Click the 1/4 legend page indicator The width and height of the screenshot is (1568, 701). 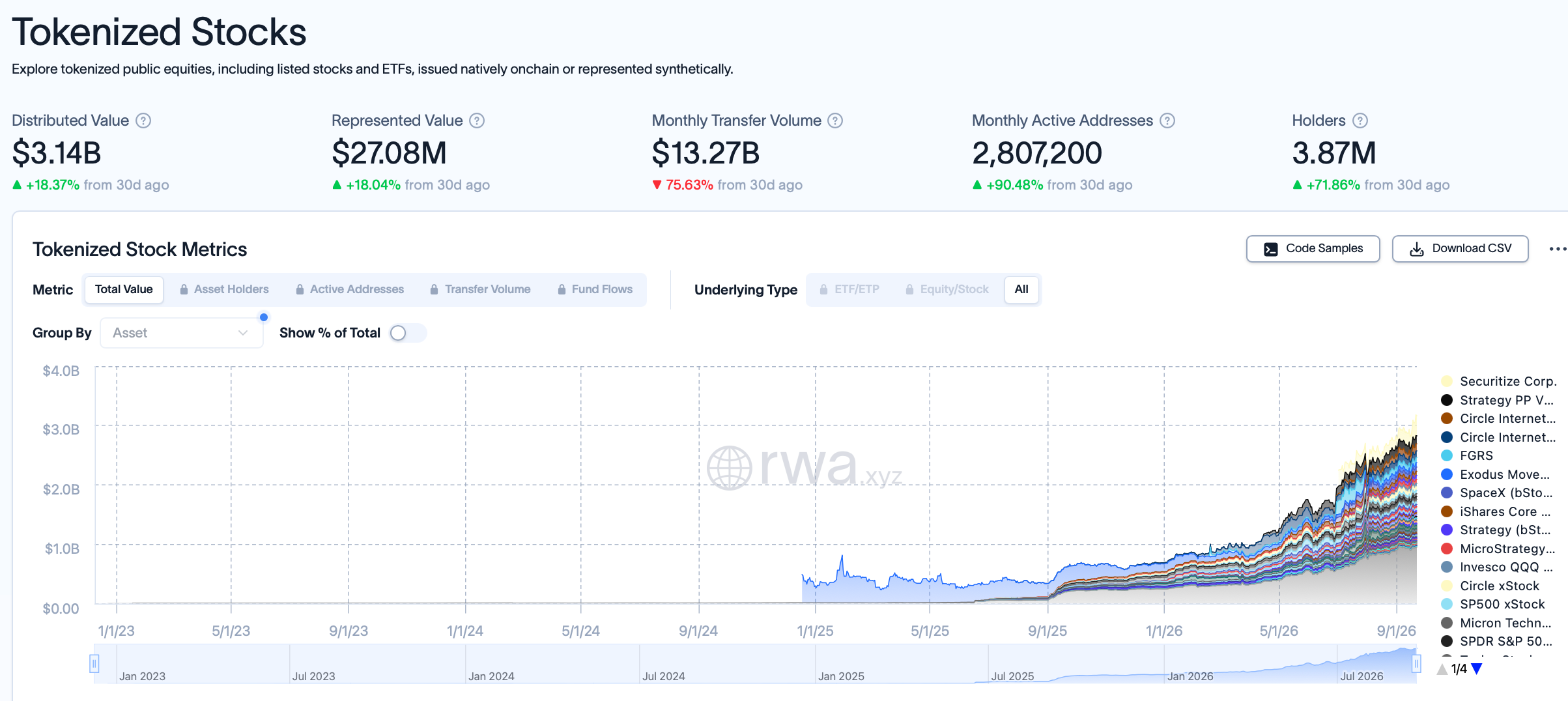point(1459,669)
